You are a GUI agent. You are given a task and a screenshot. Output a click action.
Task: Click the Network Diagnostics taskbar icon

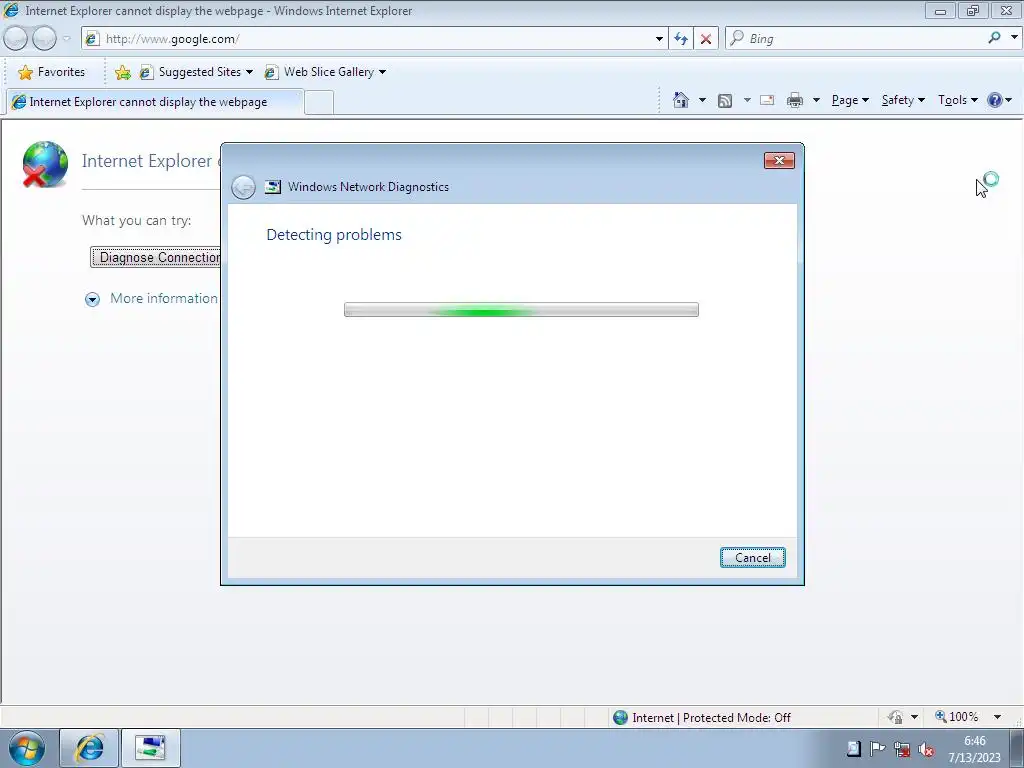[150, 748]
